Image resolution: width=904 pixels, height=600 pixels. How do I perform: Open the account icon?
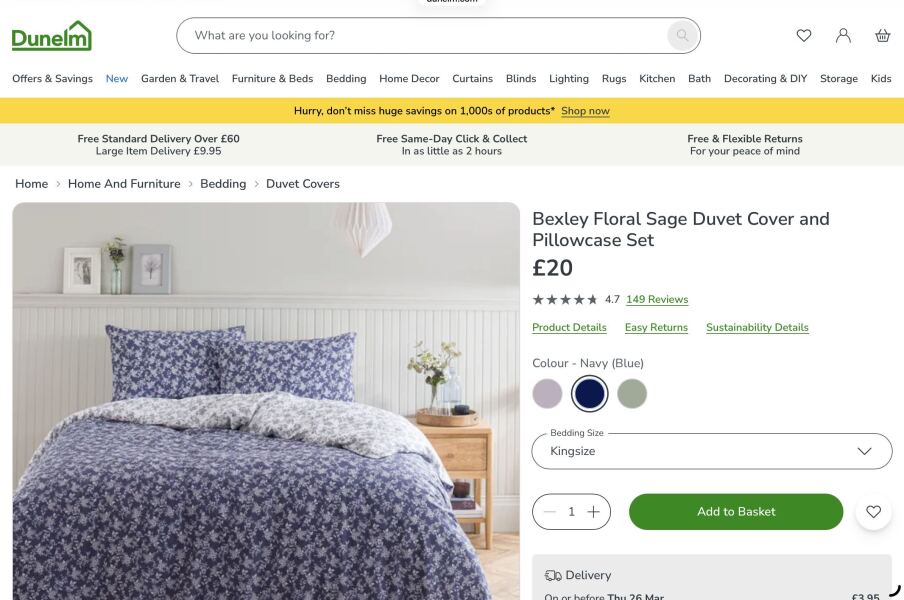(843, 35)
